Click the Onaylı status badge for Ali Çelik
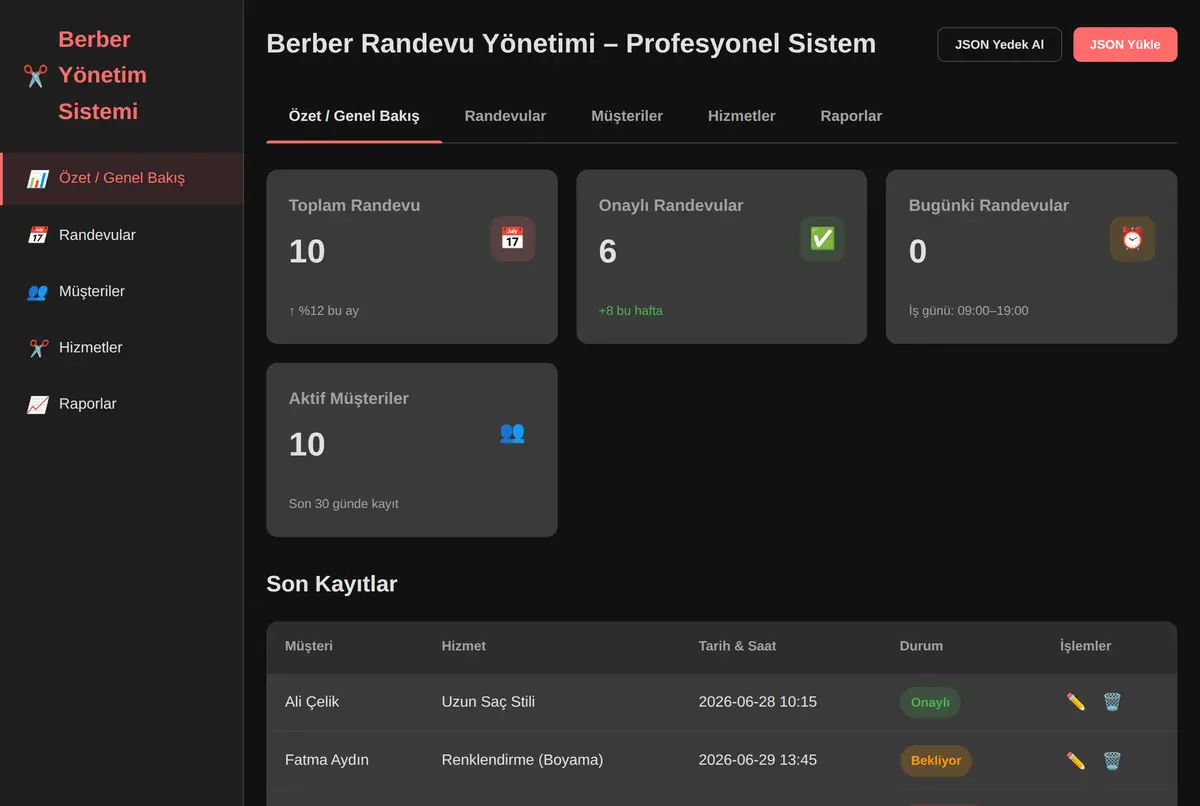The image size is (1200, 806). tap(930, 702)
